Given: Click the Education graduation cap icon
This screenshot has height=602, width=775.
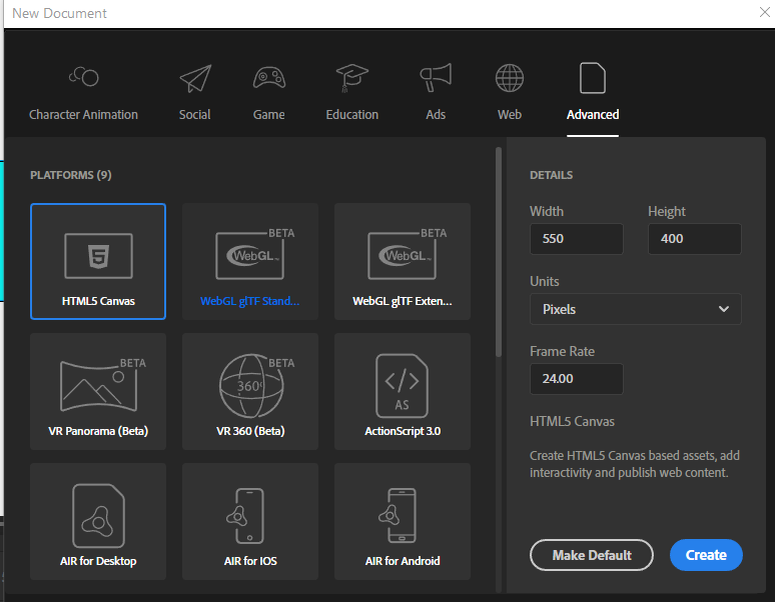Looking at the screenshot, I should (352, 78).
